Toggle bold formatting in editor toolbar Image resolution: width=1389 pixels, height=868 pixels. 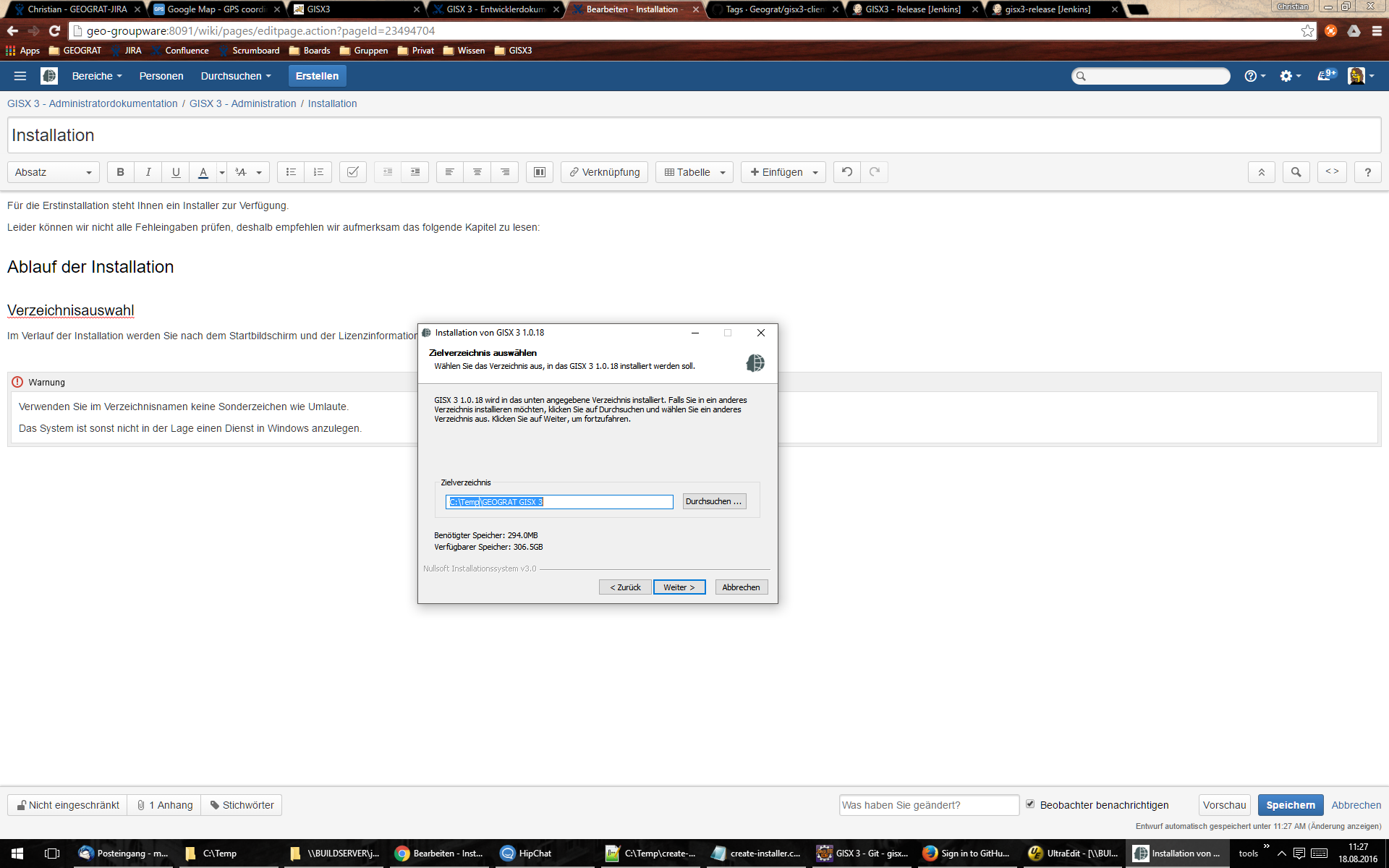click(x=121, y=172)
